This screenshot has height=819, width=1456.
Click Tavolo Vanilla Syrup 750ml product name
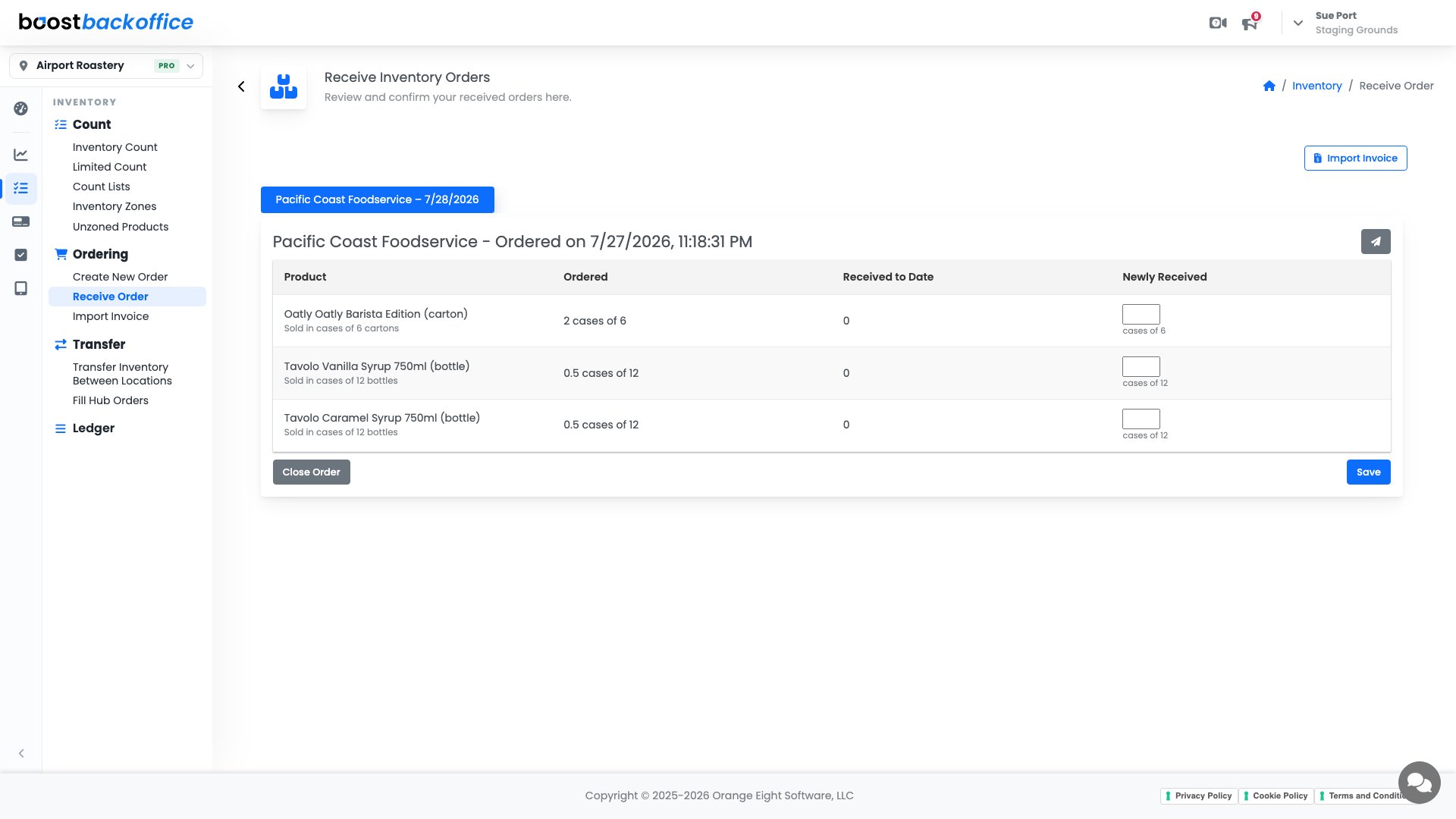376,366
